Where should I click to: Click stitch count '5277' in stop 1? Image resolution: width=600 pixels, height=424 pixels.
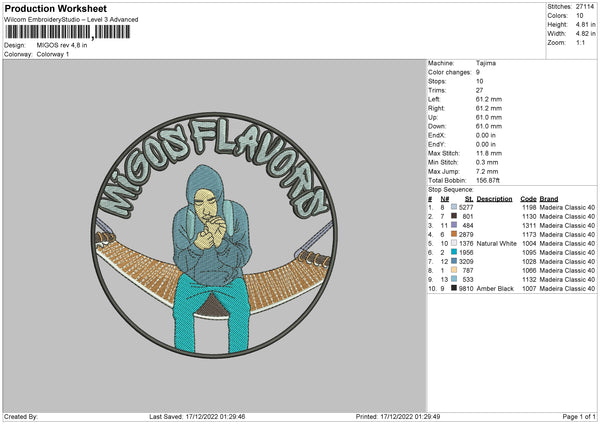point(466,207)
